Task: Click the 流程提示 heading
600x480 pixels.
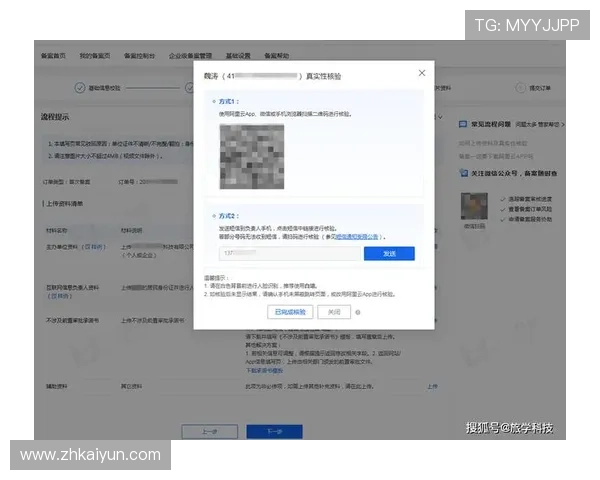Action: click(55, 117)
